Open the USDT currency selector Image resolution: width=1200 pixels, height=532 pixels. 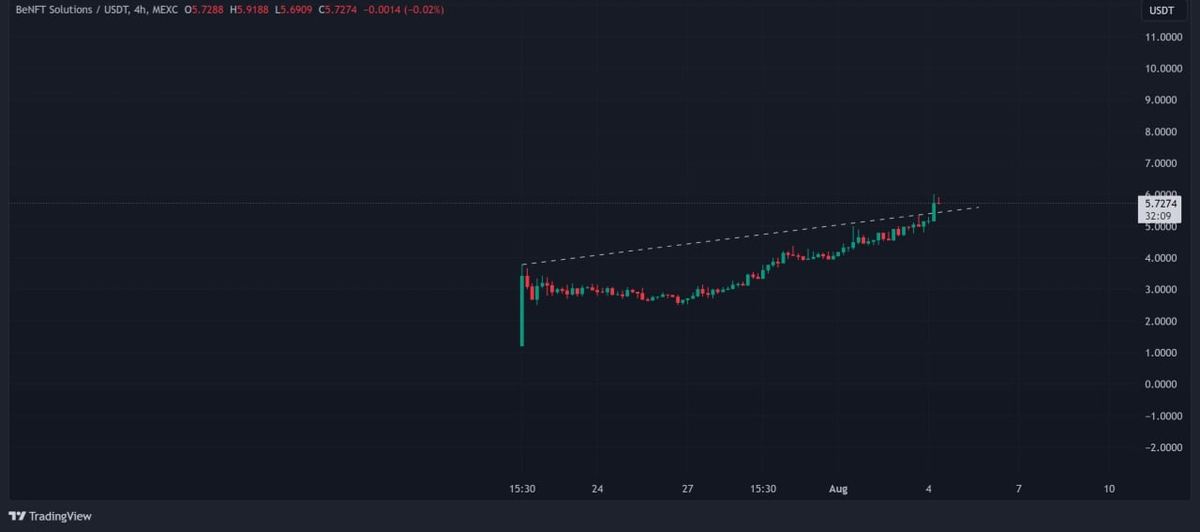coord(1161,10)
